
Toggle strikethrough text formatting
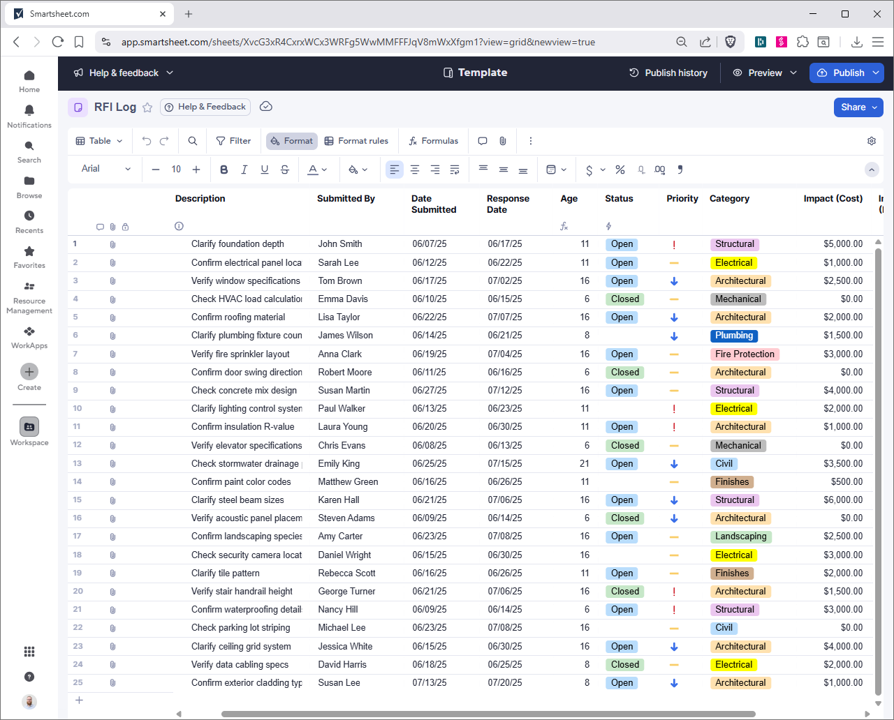click(285, 170)
